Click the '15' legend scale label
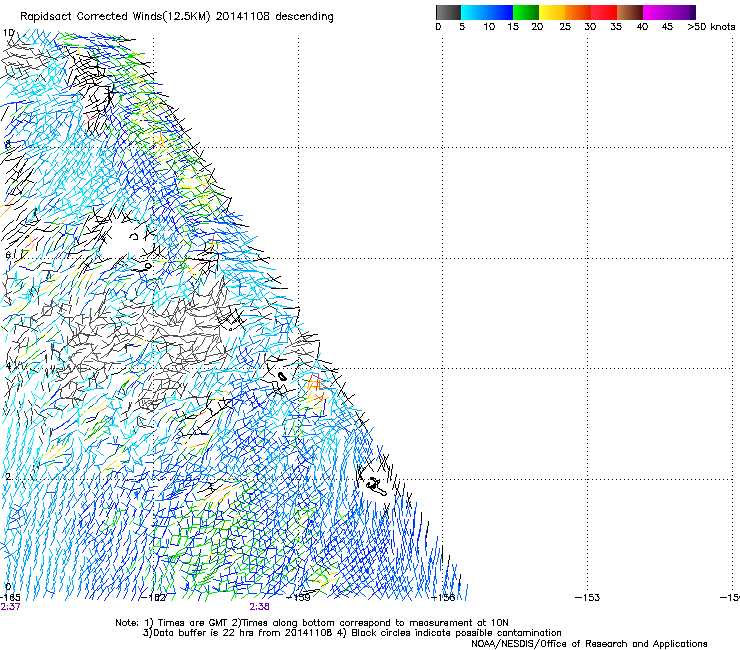The width and height of the screenshot is (740, 650). [x=513, y=27]
